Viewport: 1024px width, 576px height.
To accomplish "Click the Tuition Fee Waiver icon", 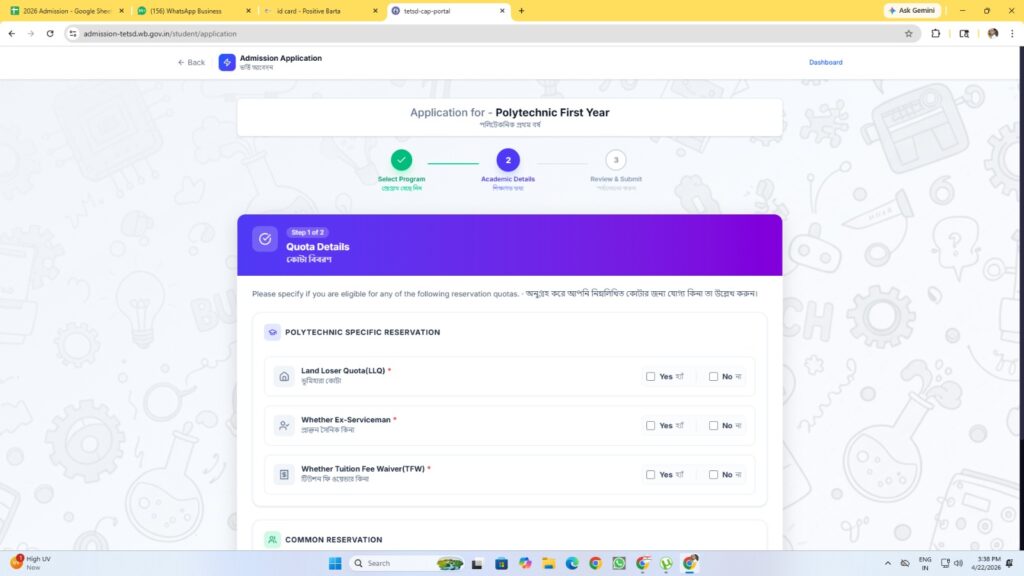I will pos(284,474).
